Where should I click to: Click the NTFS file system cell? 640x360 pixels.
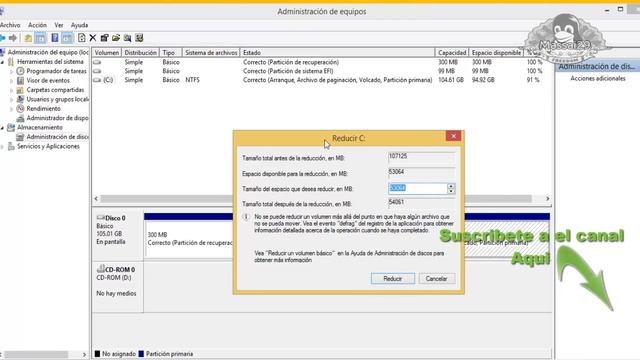(x=192, y=80)
